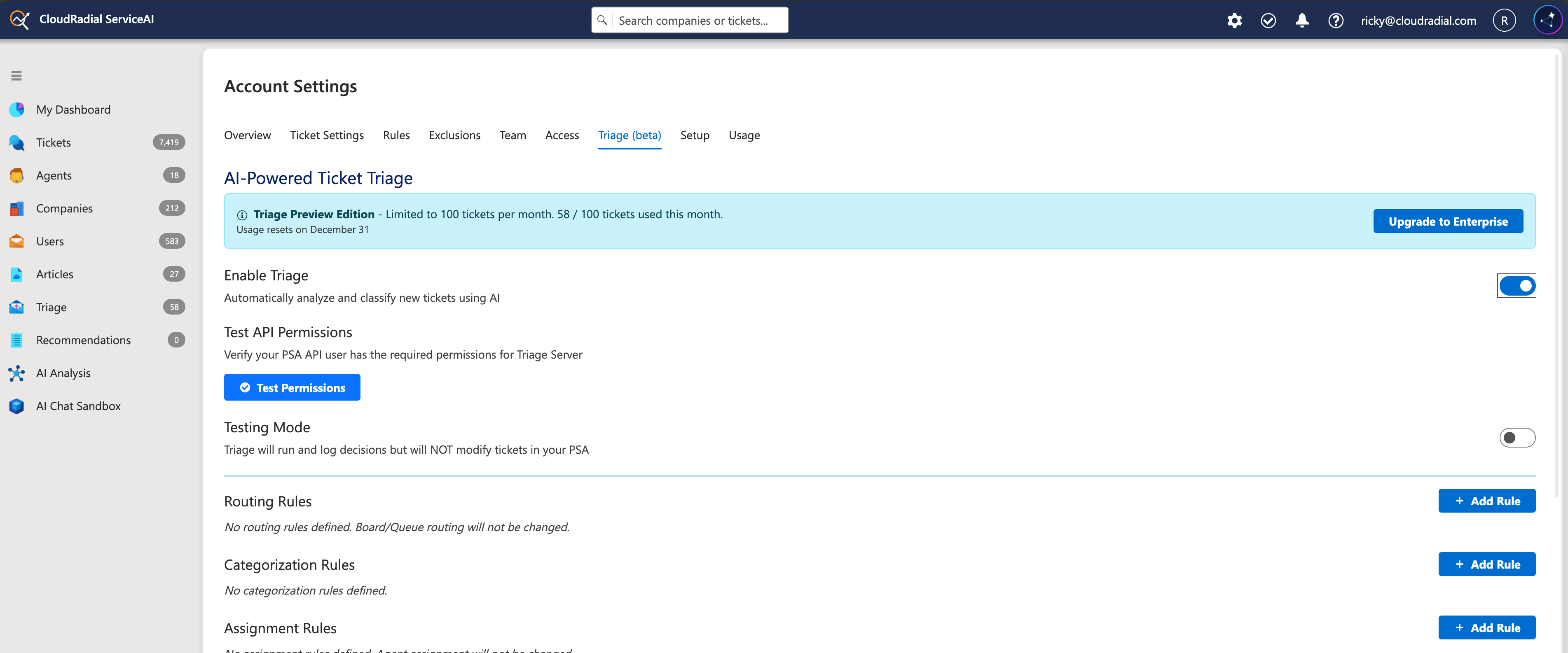This screenshot has height=653, width=1568.
Task: Add a new Routing Rule
Action: [1487, 500]
